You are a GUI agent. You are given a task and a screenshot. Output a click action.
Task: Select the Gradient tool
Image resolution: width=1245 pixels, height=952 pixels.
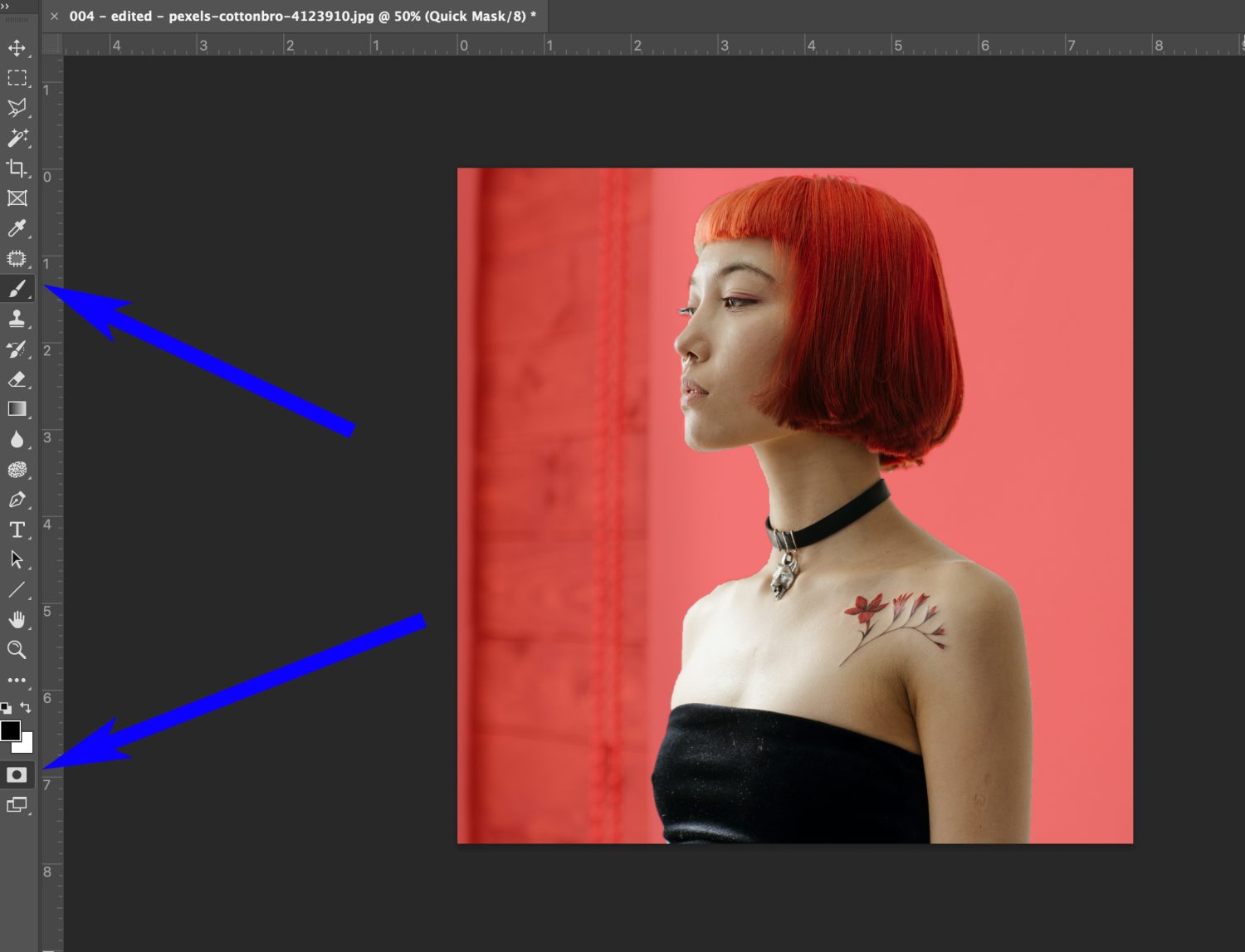[x=17, y=409]
